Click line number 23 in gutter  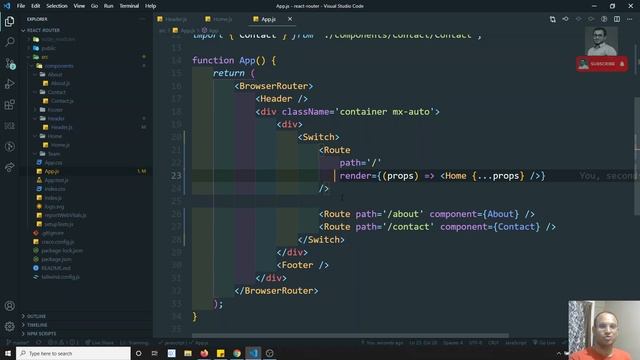176,176
